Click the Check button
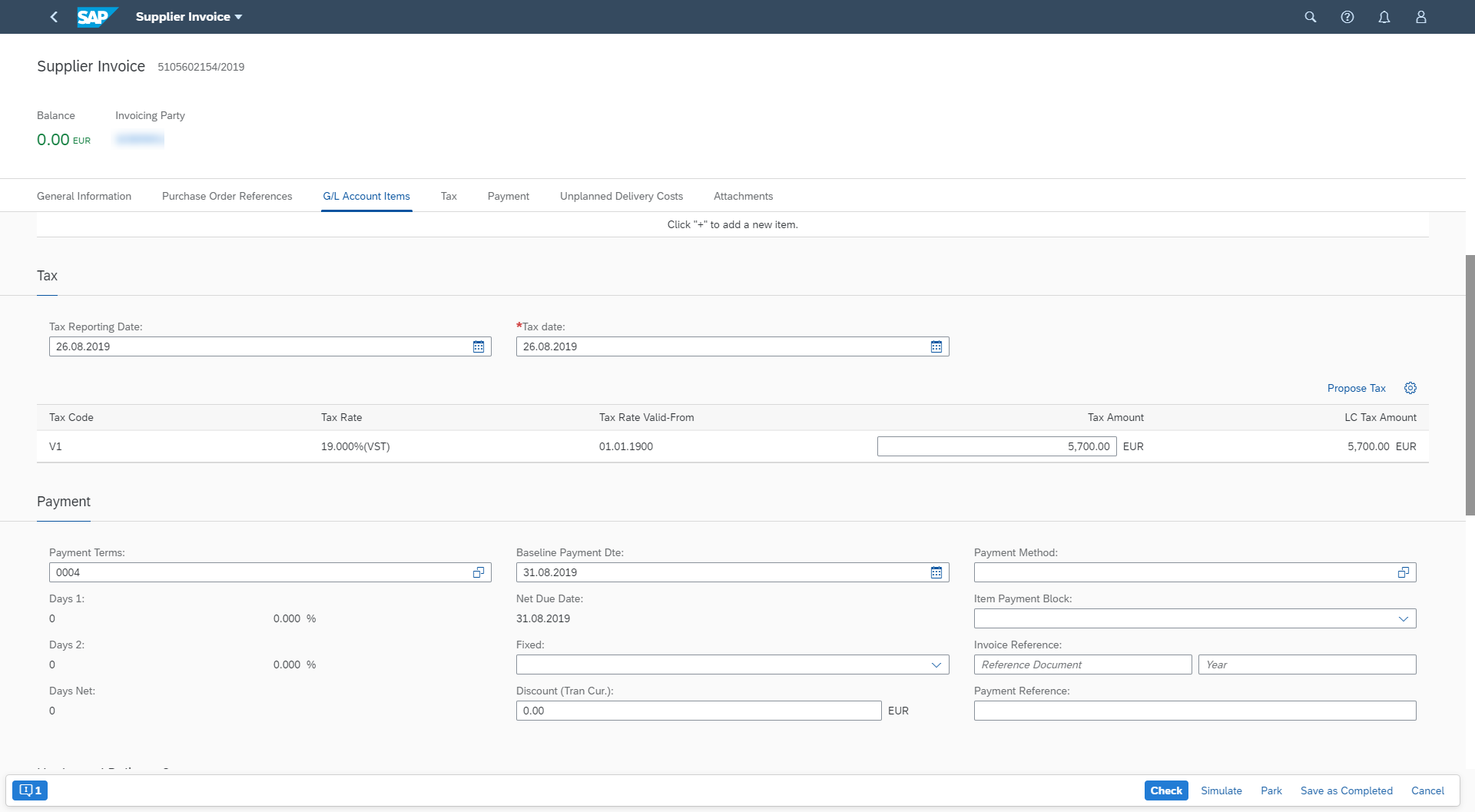 [x=1166, y=790]
